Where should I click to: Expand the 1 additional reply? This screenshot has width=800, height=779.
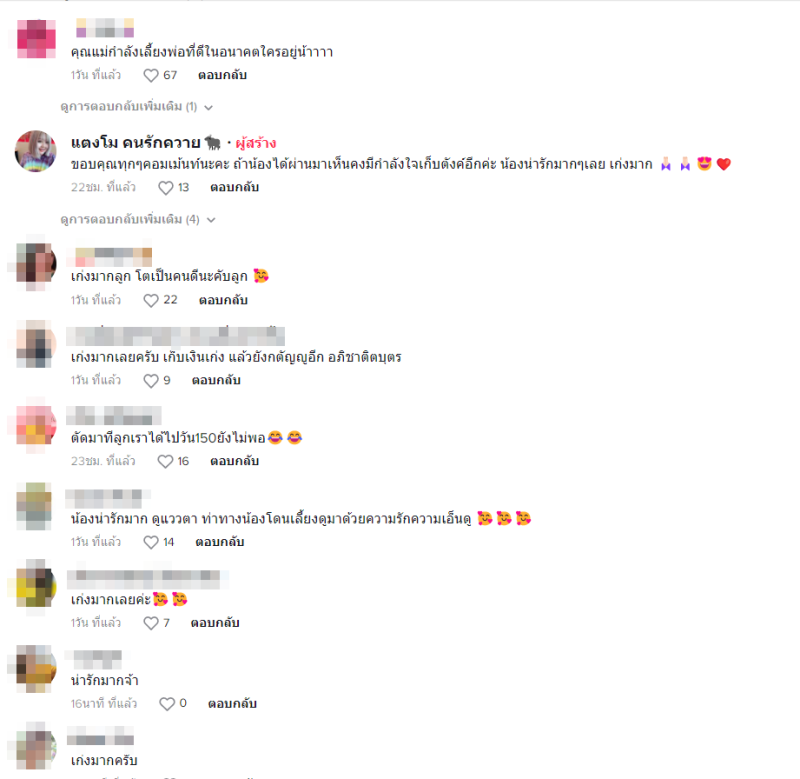click(137, 107)
